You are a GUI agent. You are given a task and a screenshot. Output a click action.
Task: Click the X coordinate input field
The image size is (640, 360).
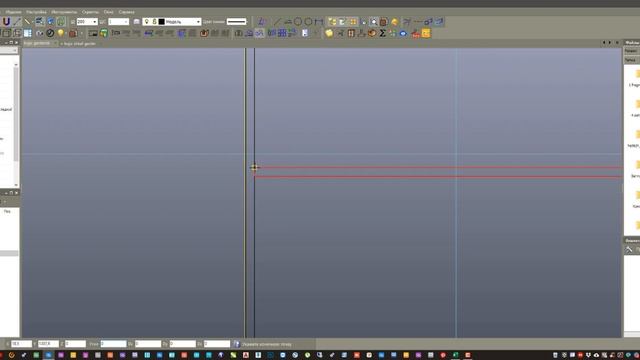click(x=21, y=344)
